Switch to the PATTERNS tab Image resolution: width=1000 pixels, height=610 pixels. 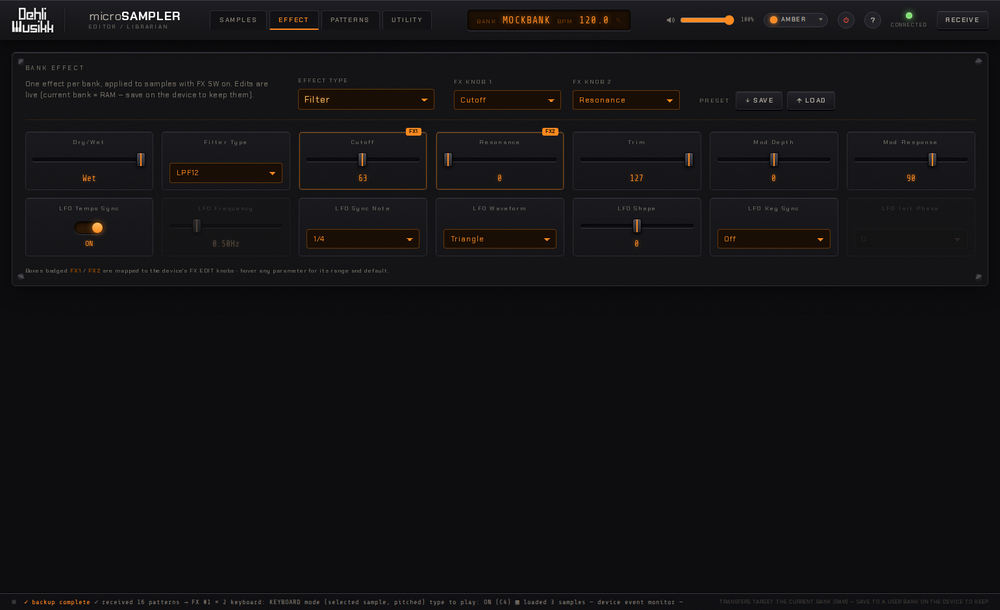point(349,20)
